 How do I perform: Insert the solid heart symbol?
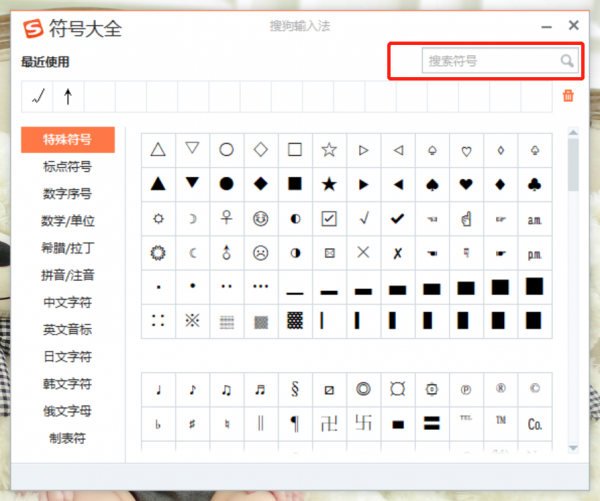pos(466,184)
